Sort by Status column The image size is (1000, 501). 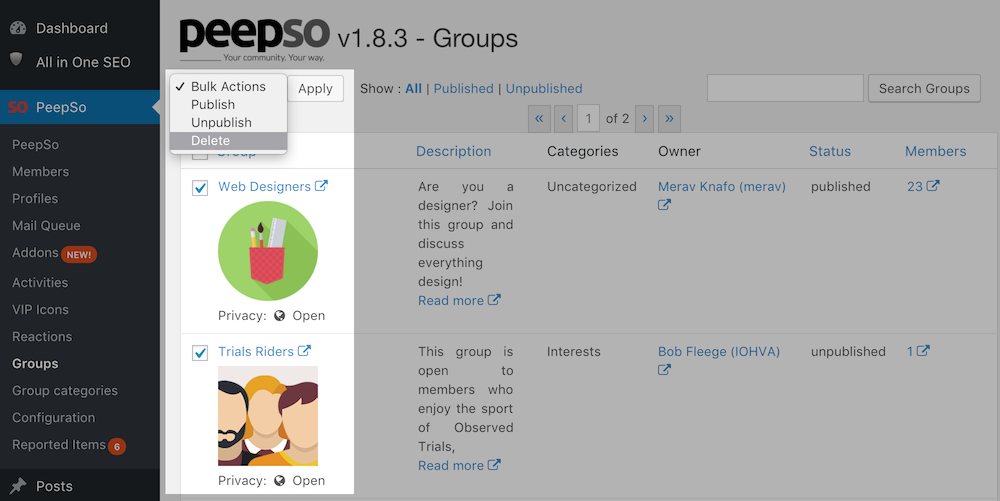pyautogui.click(x=830, y=151)
